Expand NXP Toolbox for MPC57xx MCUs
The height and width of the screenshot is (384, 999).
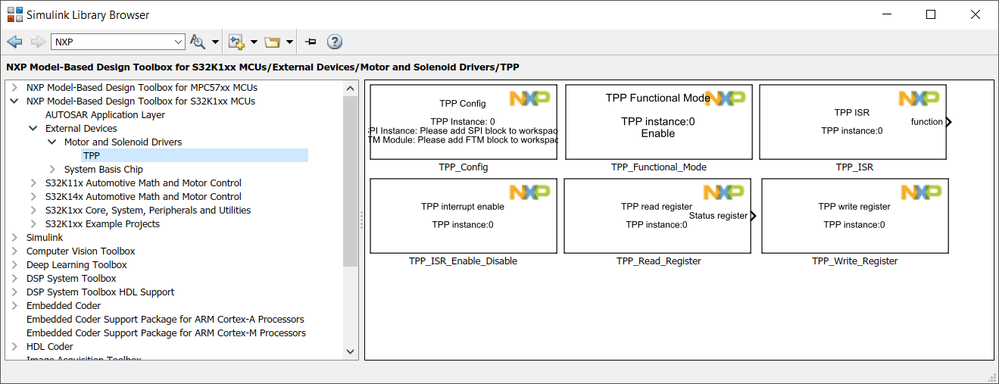coord(14,87)
